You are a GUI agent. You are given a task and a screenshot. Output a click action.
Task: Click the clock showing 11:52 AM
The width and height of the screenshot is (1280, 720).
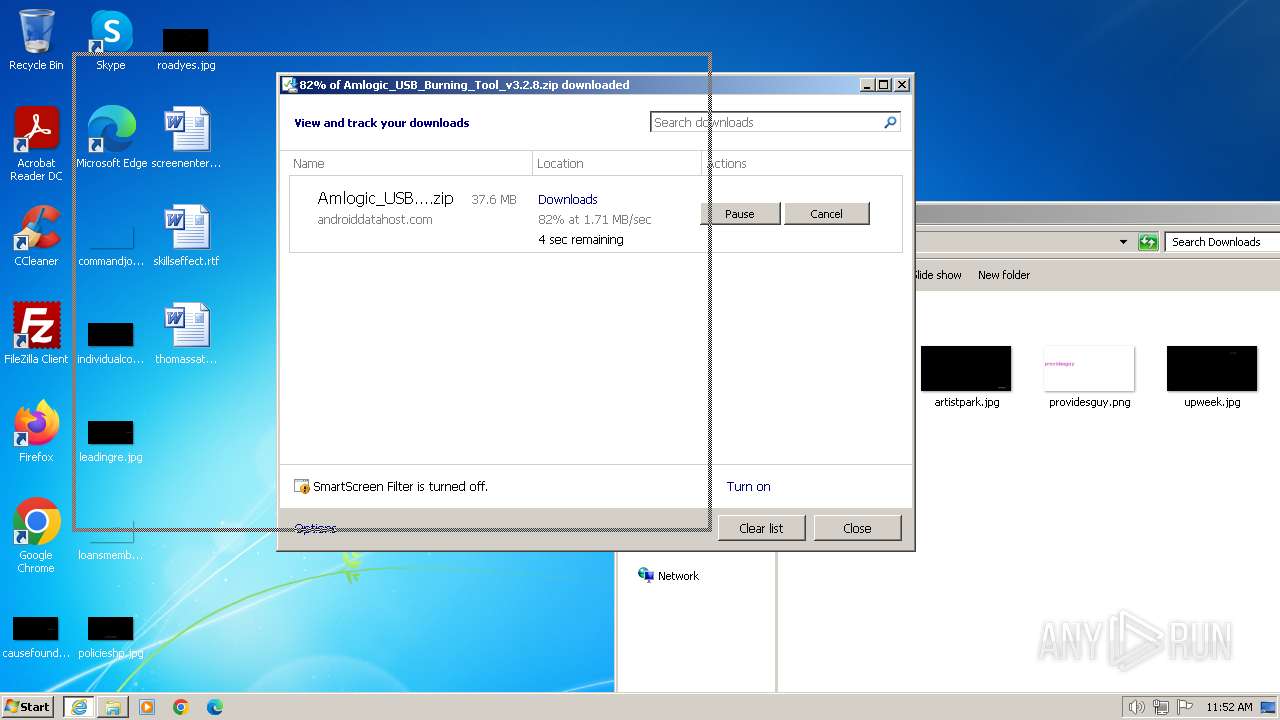tap(1229, 707)
